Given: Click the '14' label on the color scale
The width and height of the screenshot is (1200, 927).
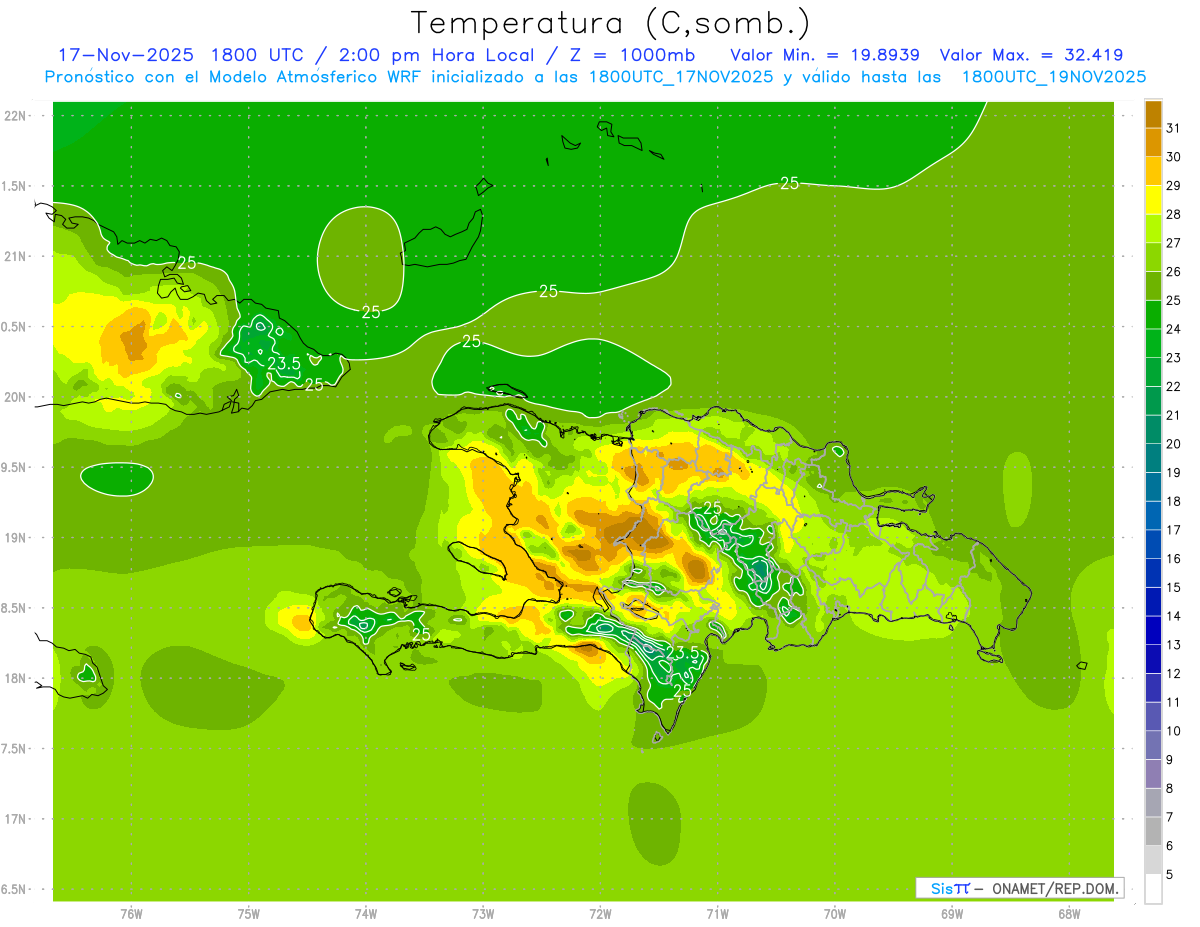Looking at the screenshot, I should point(1173,616).
